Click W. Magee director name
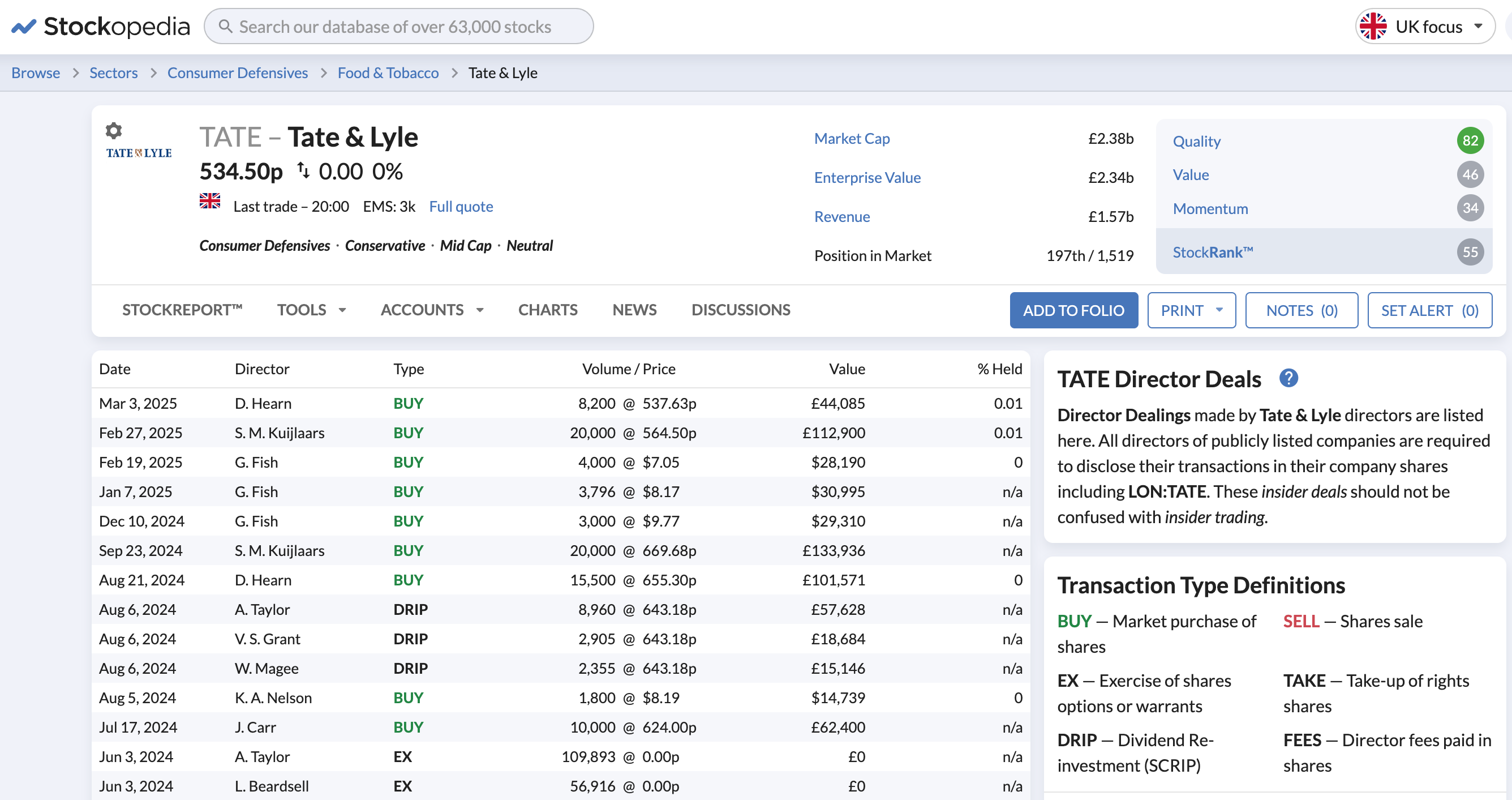The height and width of the screenshot is (800, 1512). (x=267, y=669)
